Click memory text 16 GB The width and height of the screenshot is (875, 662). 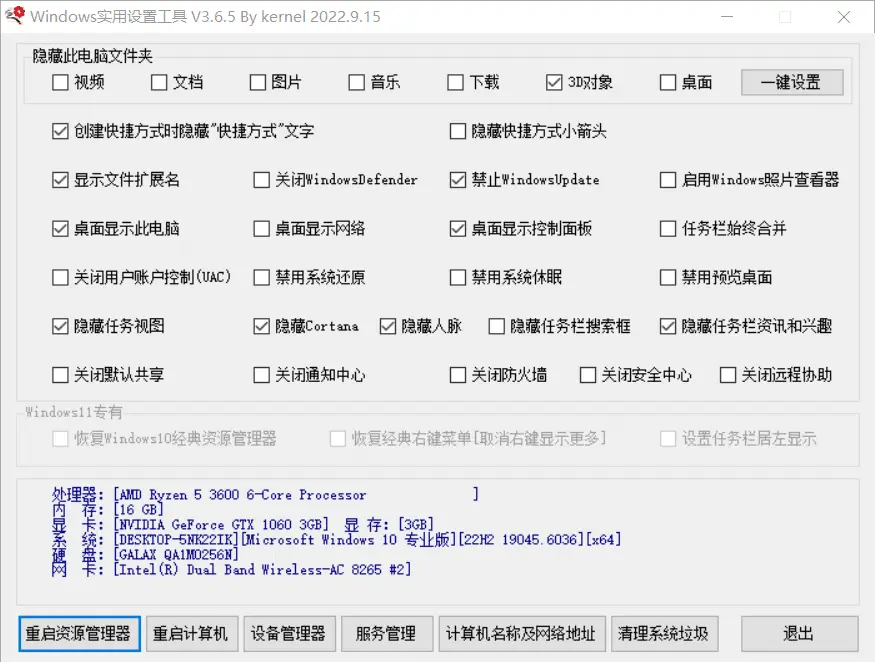138,510
